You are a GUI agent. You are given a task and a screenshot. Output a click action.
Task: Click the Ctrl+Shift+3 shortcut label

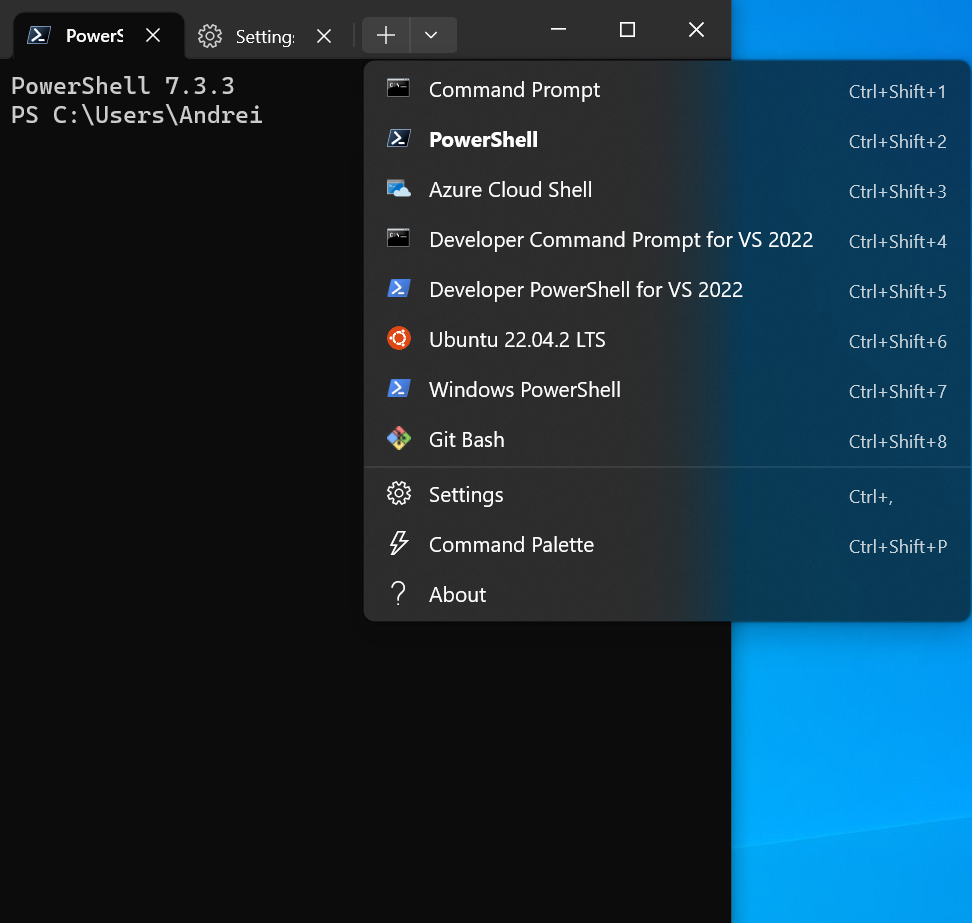coord(897,192)
